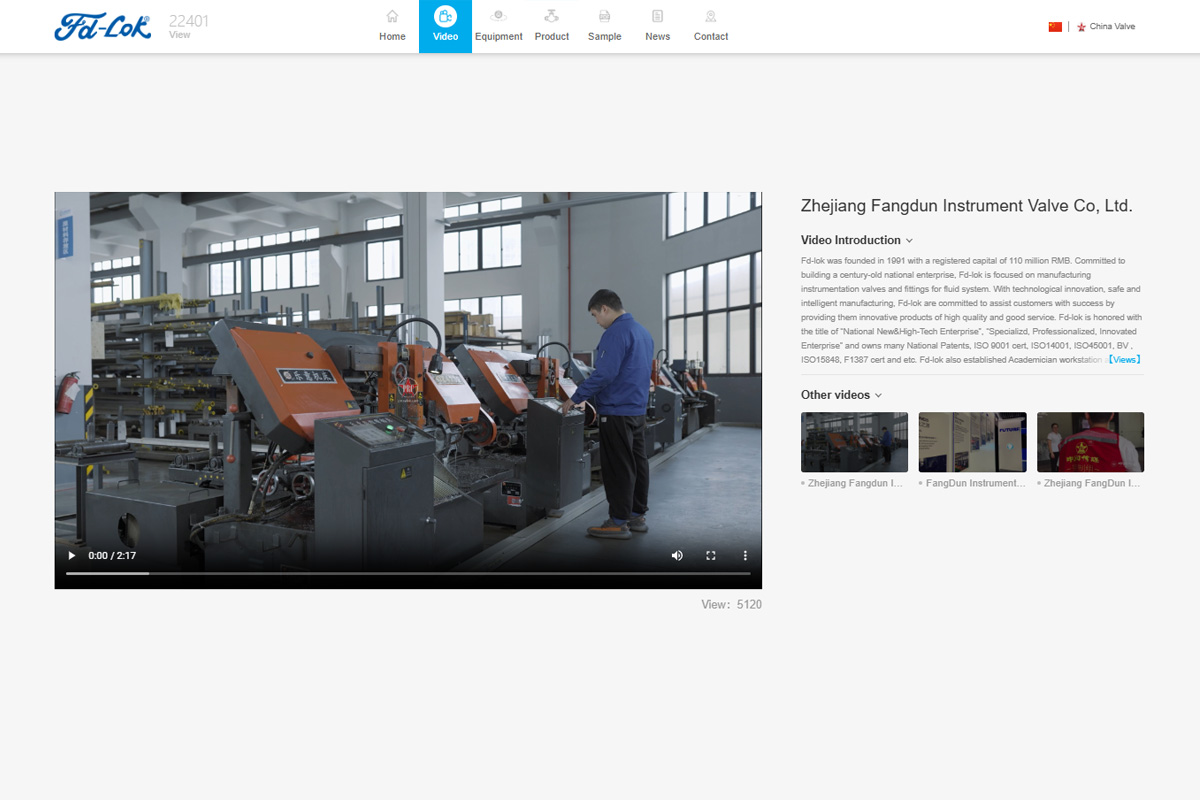Image resolution: width=1200 pixels, height=800 pixels.
Task: Open the Product nav icon
Action: (551, 17)
